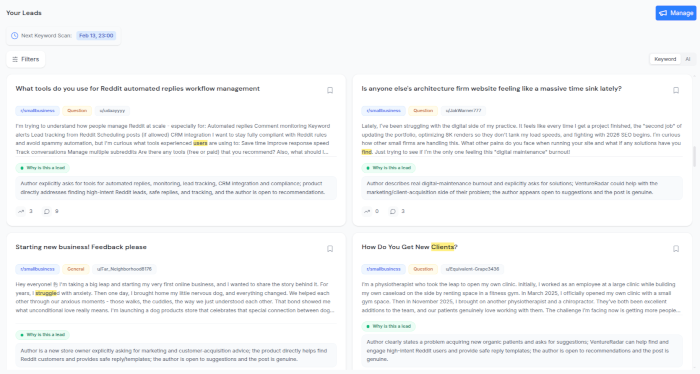Screen dimensions: 700x374
Task: Open post about Reddit automated replies workflow
Action: point(138,88)
